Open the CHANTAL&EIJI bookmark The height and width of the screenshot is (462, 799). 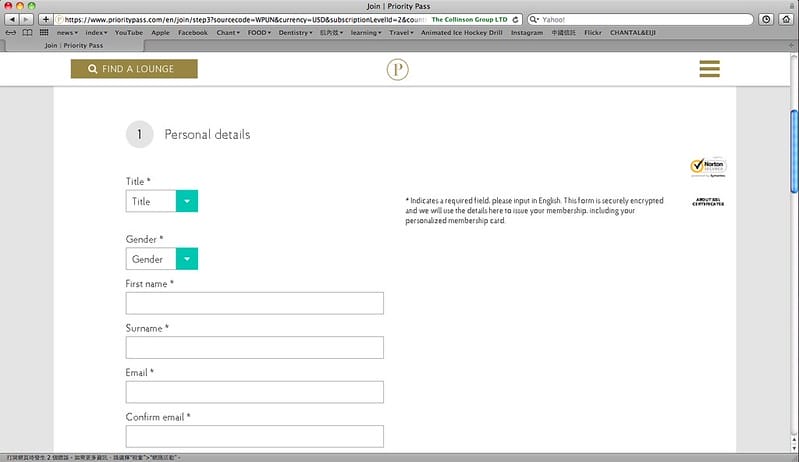(x=633, y=33)
